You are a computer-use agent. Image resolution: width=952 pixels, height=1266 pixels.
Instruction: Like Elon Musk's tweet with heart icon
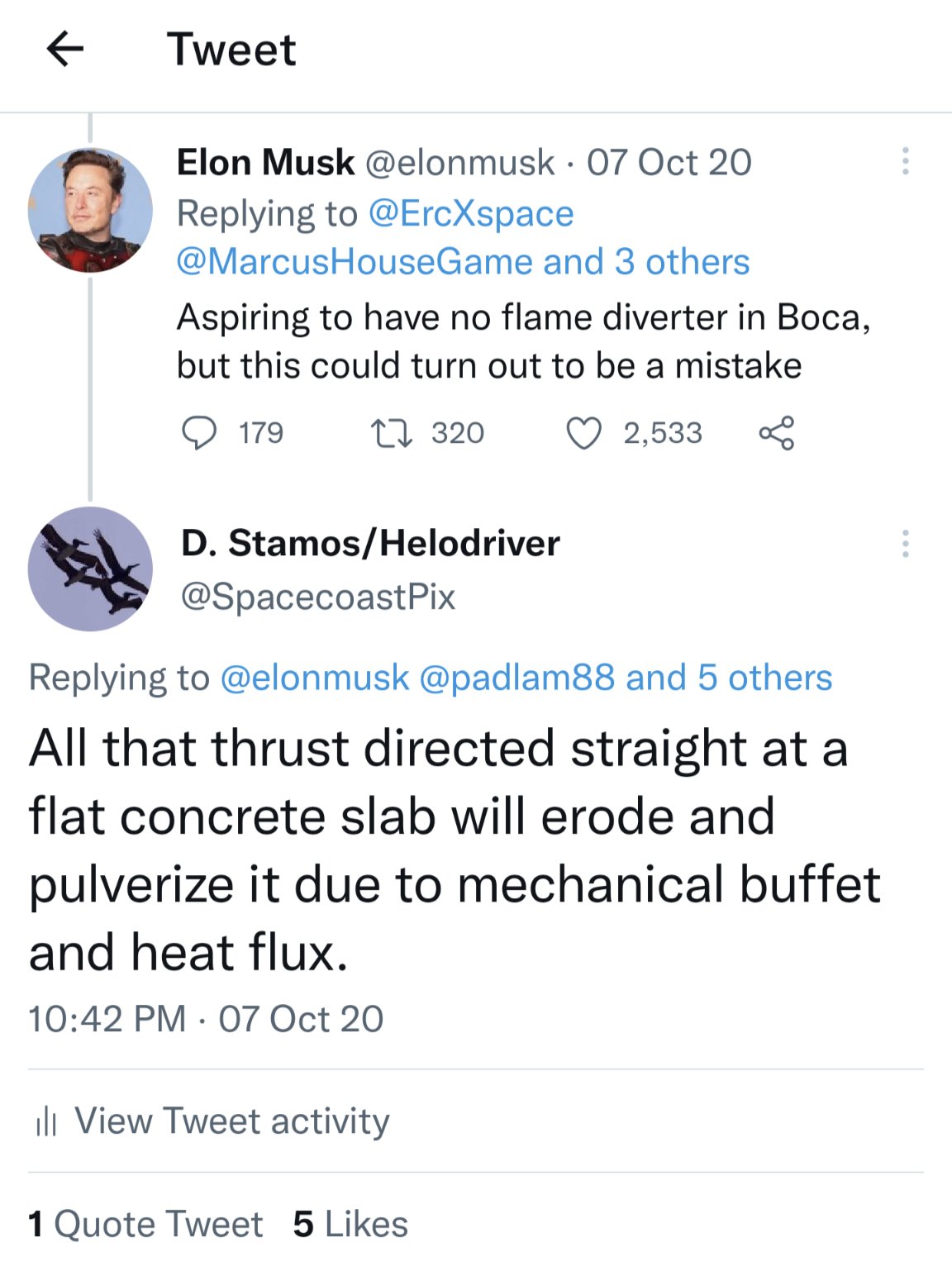(584, 432)
